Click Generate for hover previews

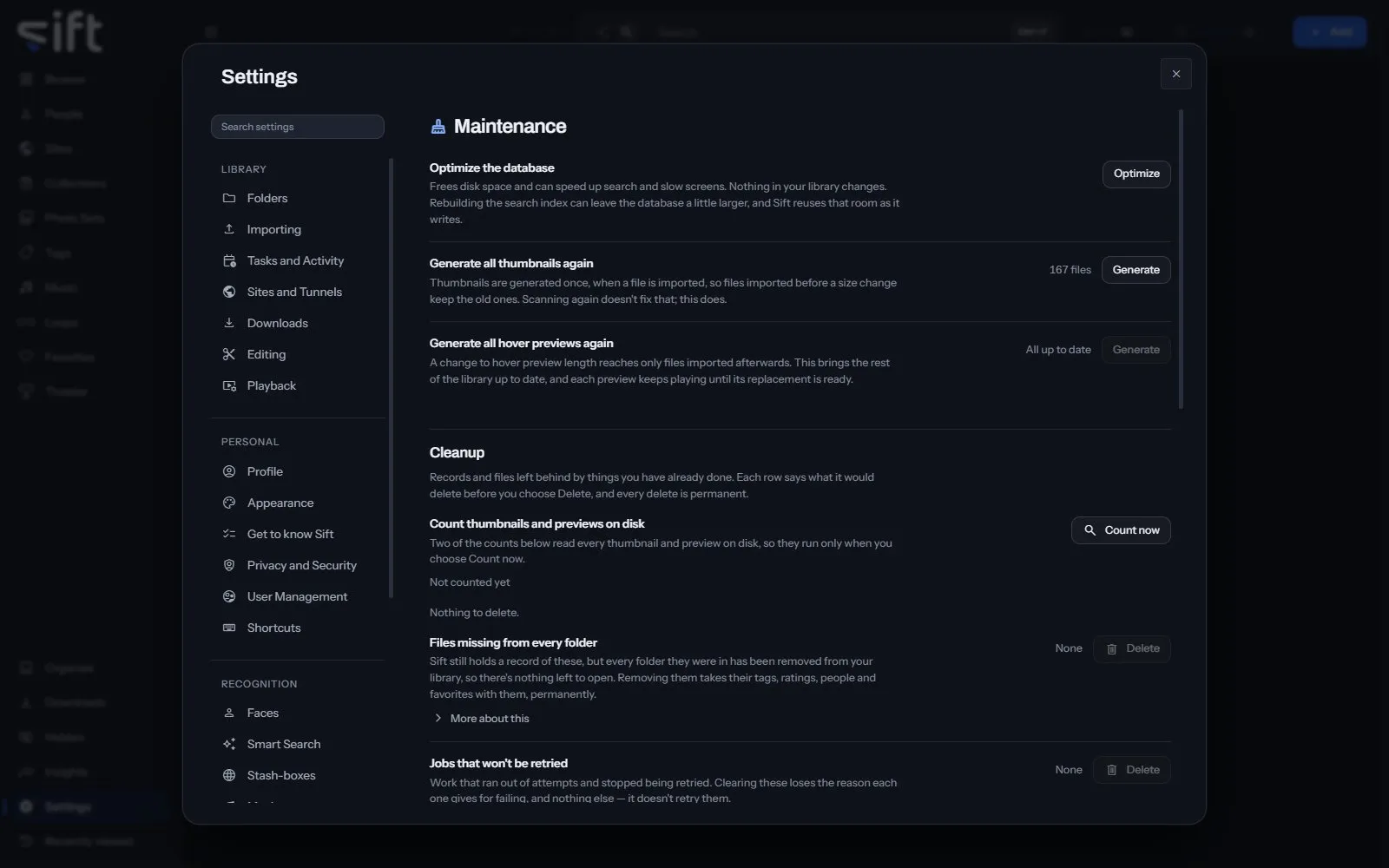(x=1136, y=350)
